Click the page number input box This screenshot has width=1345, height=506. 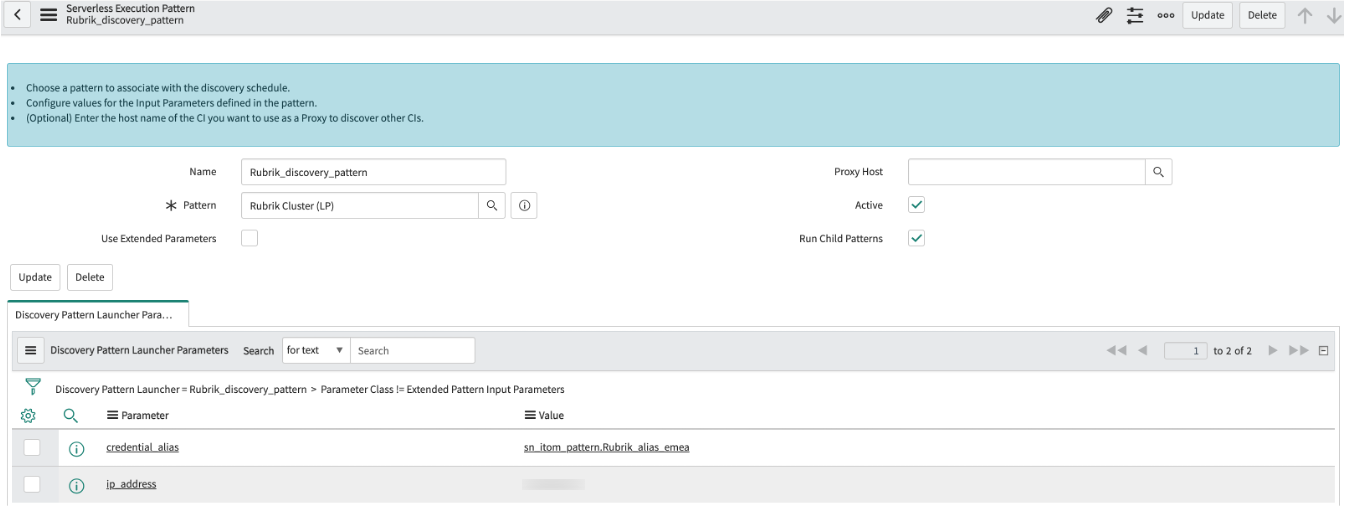pyautogui.click(x=1186, y=350)
